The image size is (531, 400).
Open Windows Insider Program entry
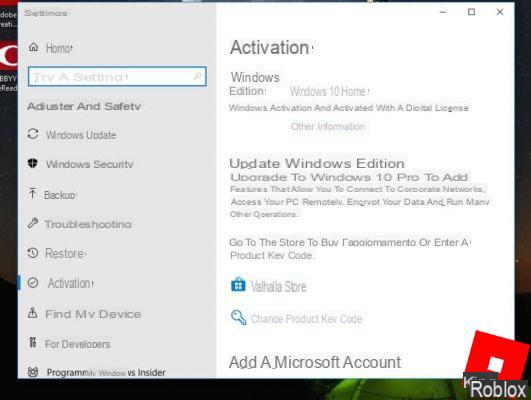pos(106,373)
